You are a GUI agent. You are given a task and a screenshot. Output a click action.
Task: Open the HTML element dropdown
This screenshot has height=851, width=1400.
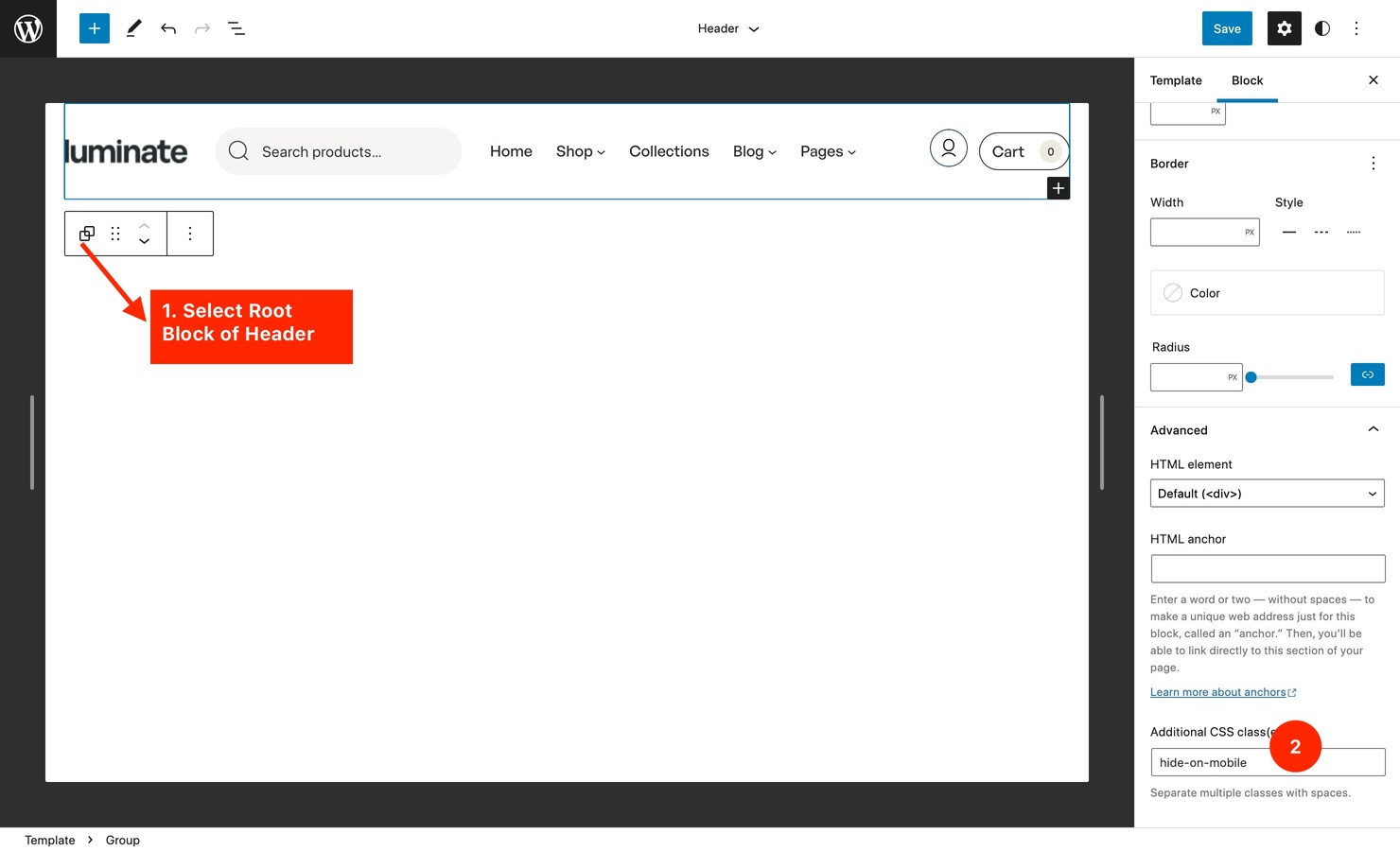(1267, 493)
